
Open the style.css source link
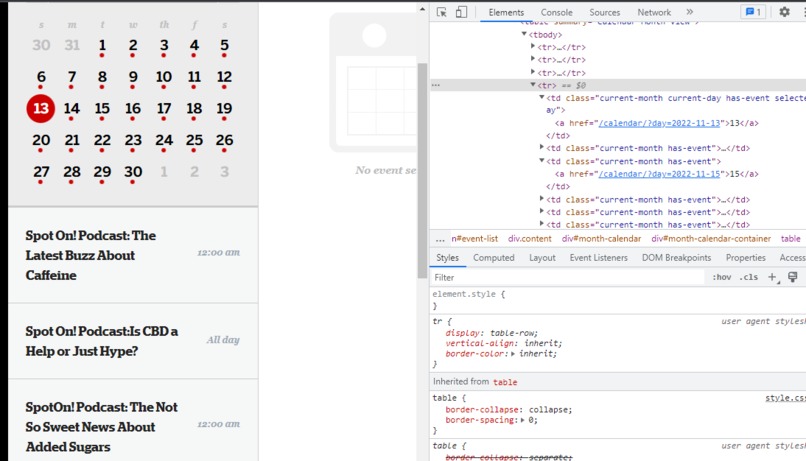(785, 398)
